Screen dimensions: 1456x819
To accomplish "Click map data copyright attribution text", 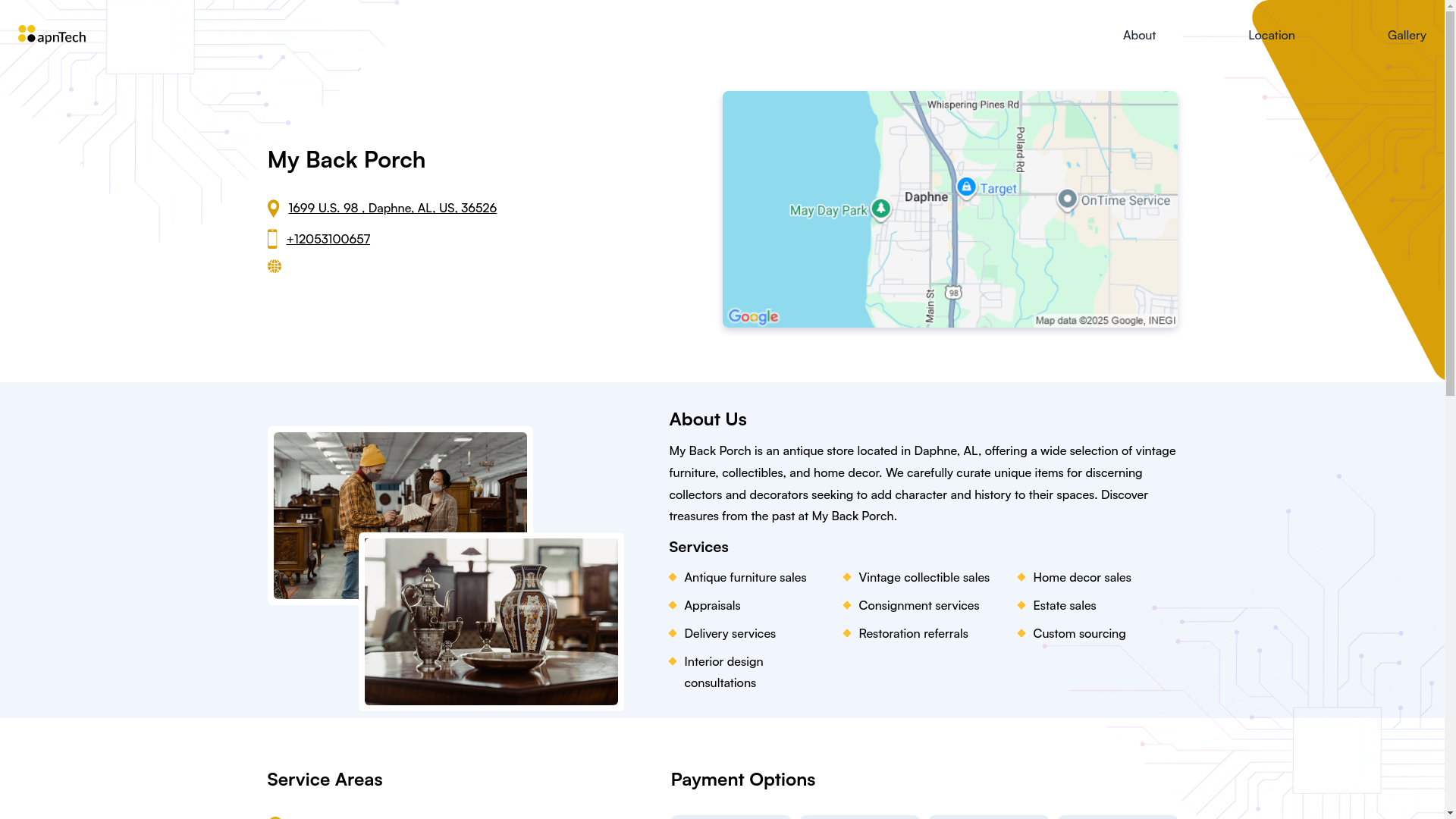I will pyautogui.click(x=1105, y=321).
